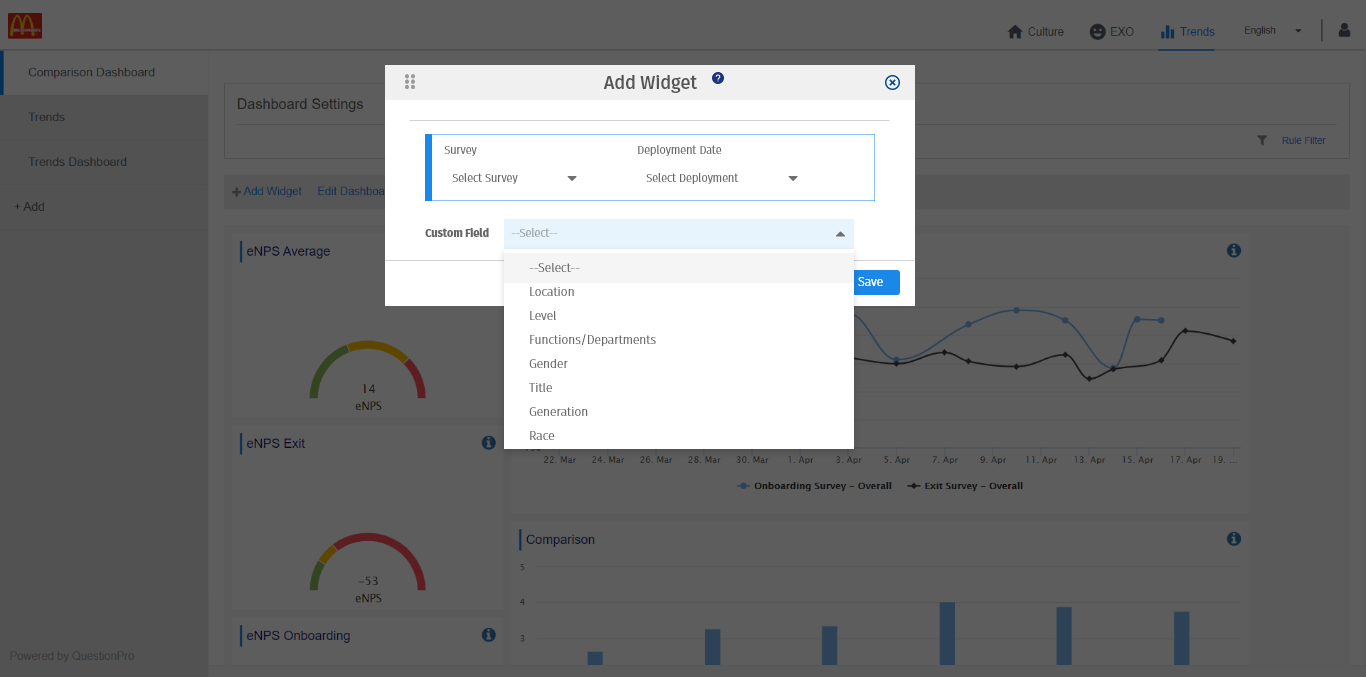This screenshot has height=677, width=1366.
Task: Open the Culture home tab
Action: point(1035,31)
